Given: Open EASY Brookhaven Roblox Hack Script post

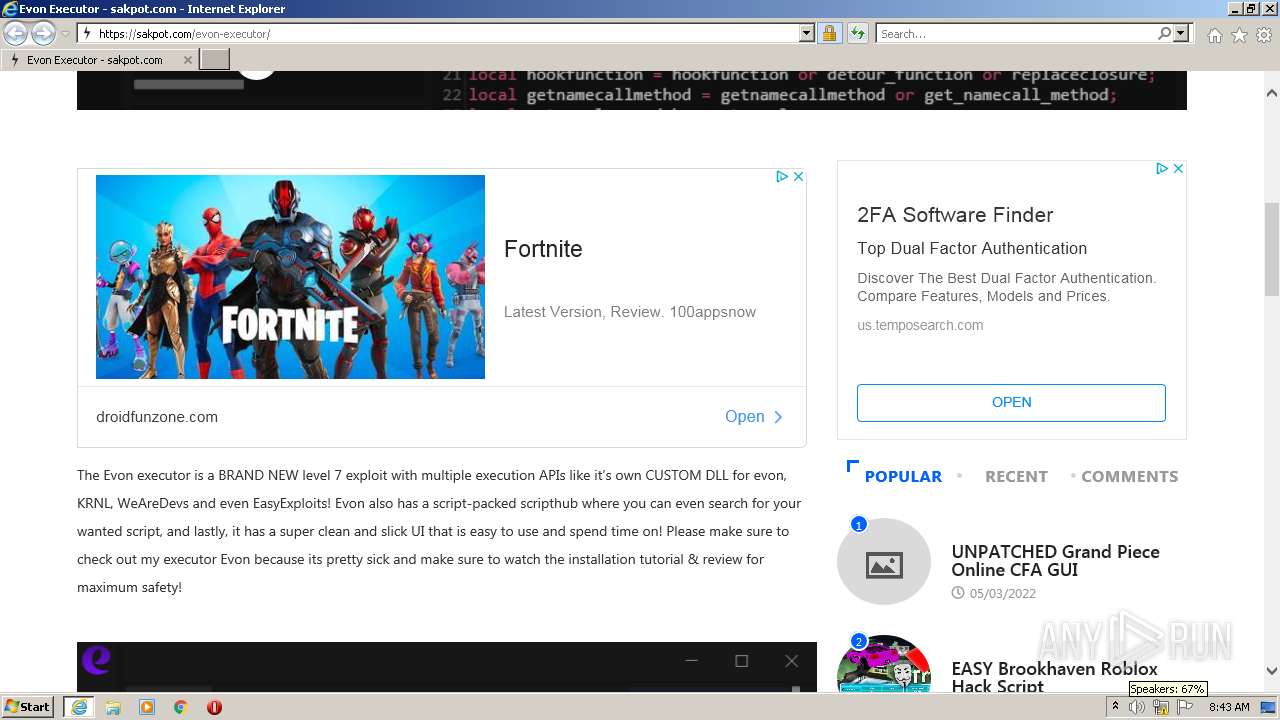Looking at the screenshot, I should coord(1054,677).
